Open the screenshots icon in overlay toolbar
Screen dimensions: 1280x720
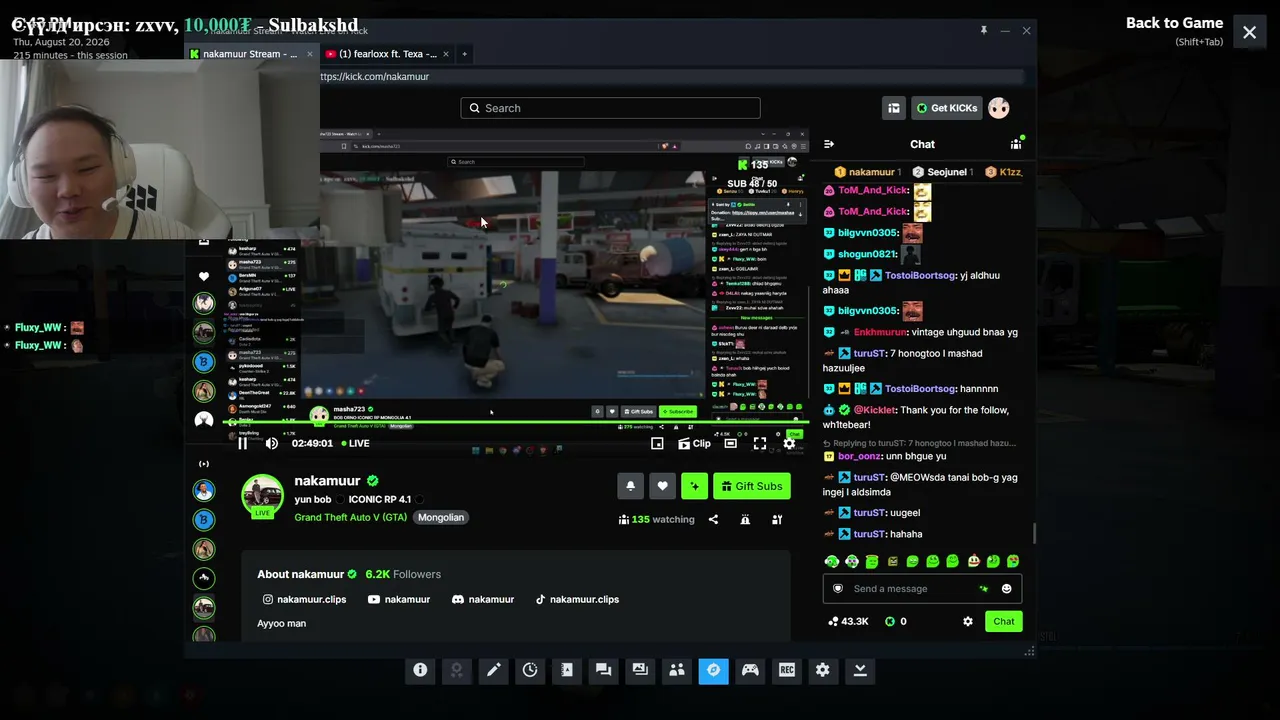[640, 670]
